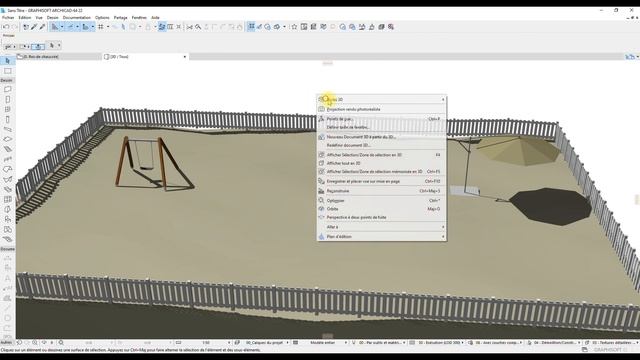Select the Arrow tool in the toolbox
640x360 pixels.
[x=7, y=61]
